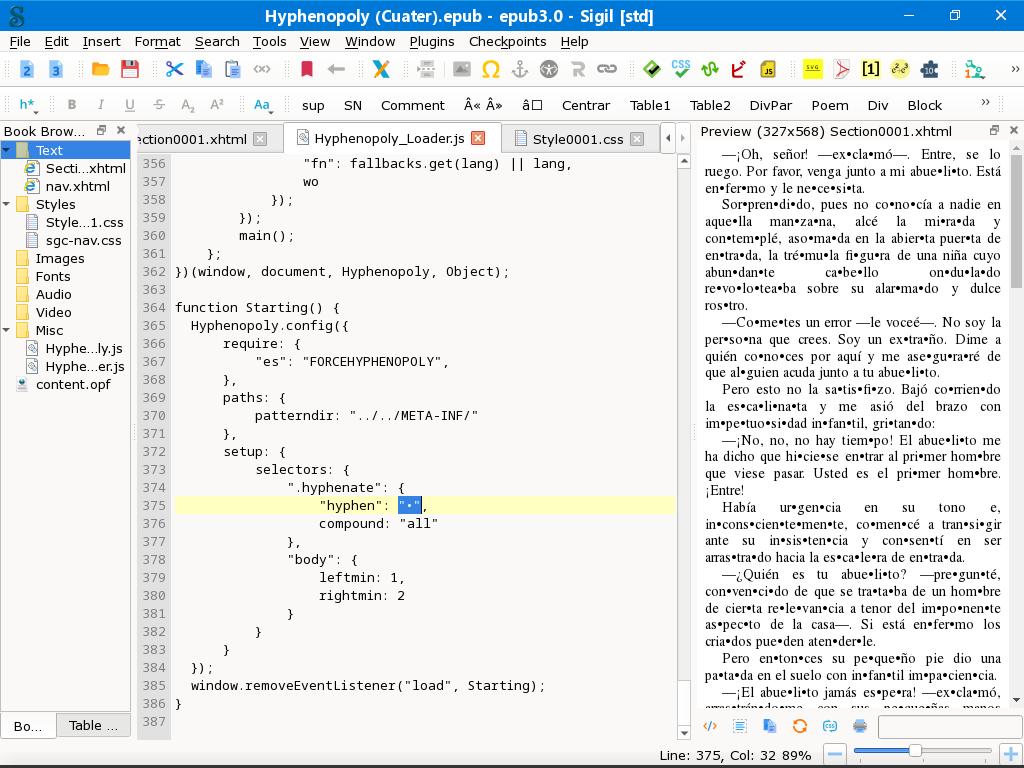Click the anchor Insert ID icon
This screenshot has height=768, width=1024.
519,69
